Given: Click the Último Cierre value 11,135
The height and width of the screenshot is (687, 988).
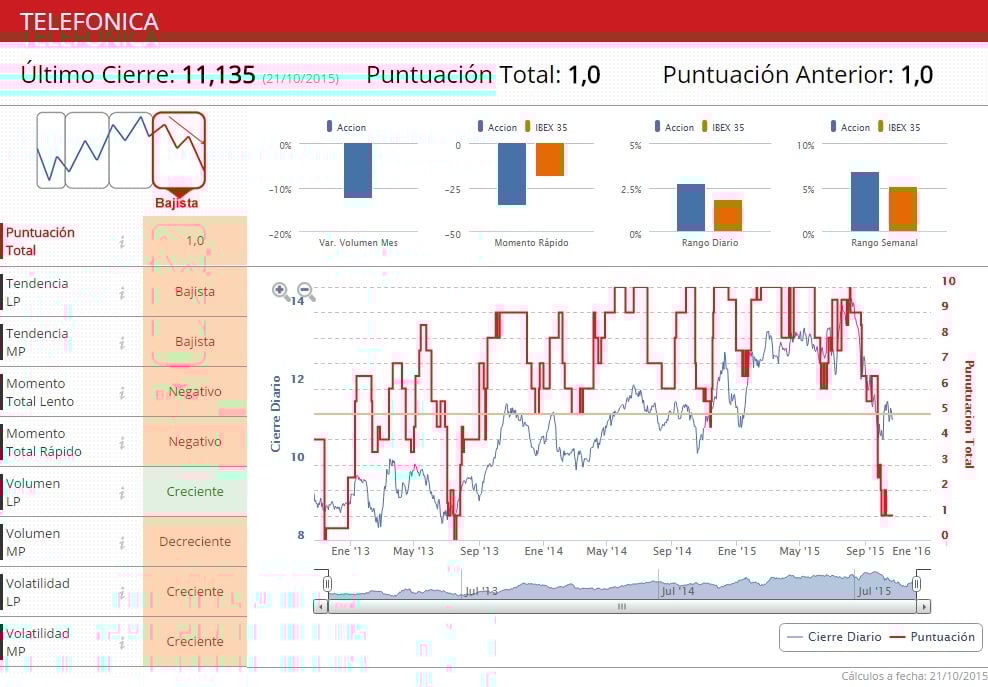Looking at the screenshot, I should (x=219, y=74).
